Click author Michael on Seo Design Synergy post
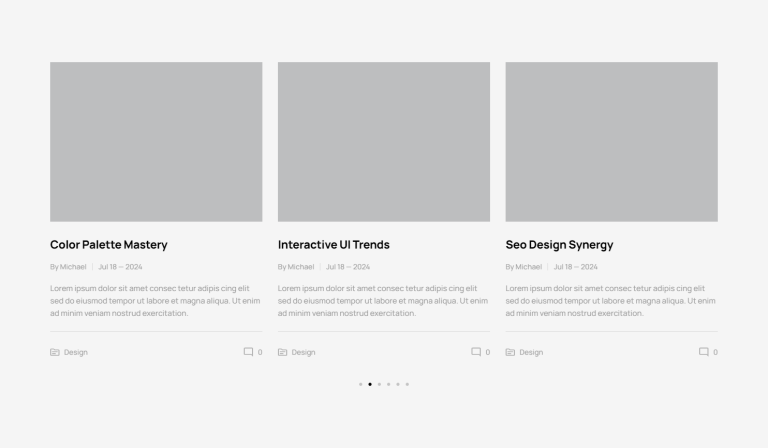Viewport: 768px width, 448px height. 528,267
